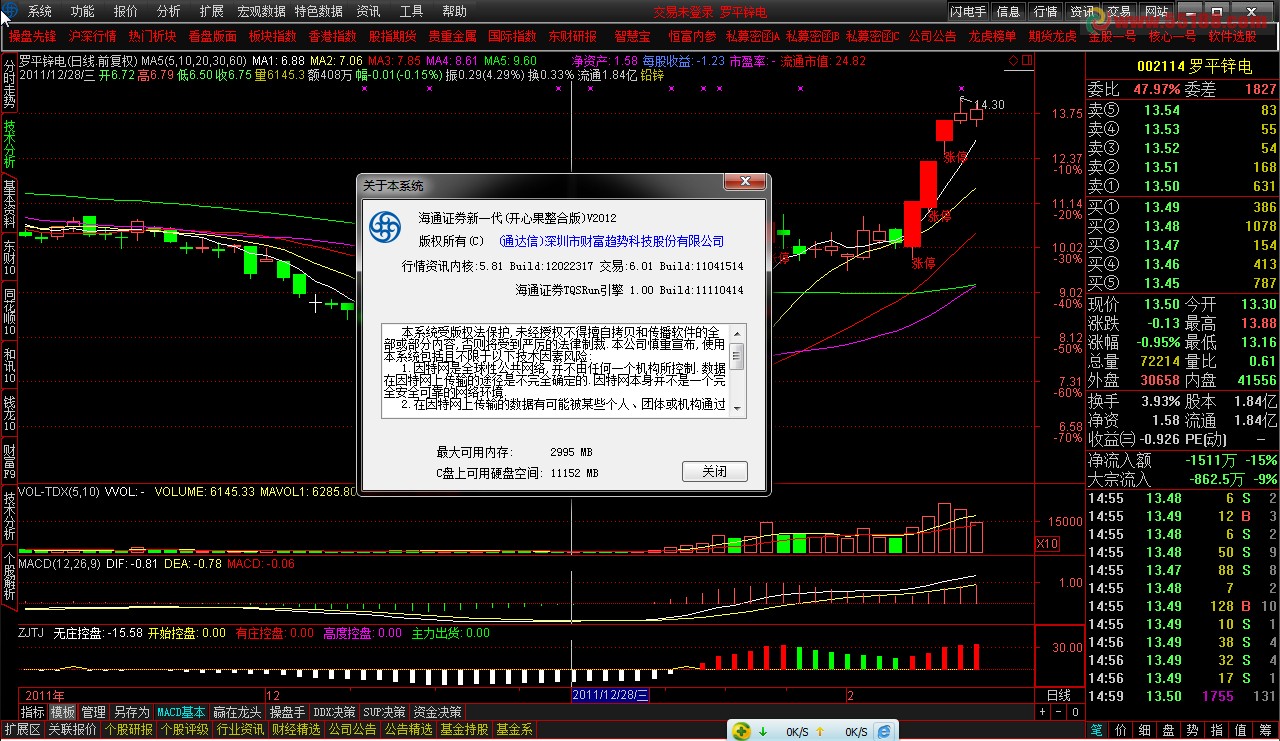
Task: Click the 闪电手 button at top right
Action: coord(968,12)
